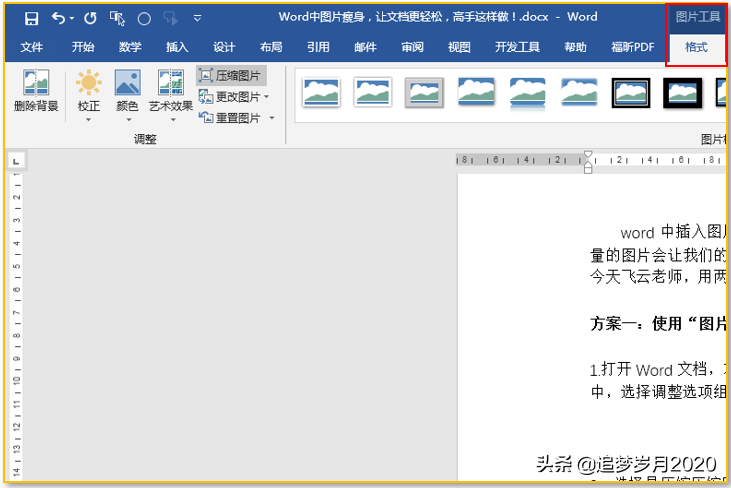731x488 pixels.
Task: Expand the 重置图片 dropdown arrow
Action: pos(272,118)
